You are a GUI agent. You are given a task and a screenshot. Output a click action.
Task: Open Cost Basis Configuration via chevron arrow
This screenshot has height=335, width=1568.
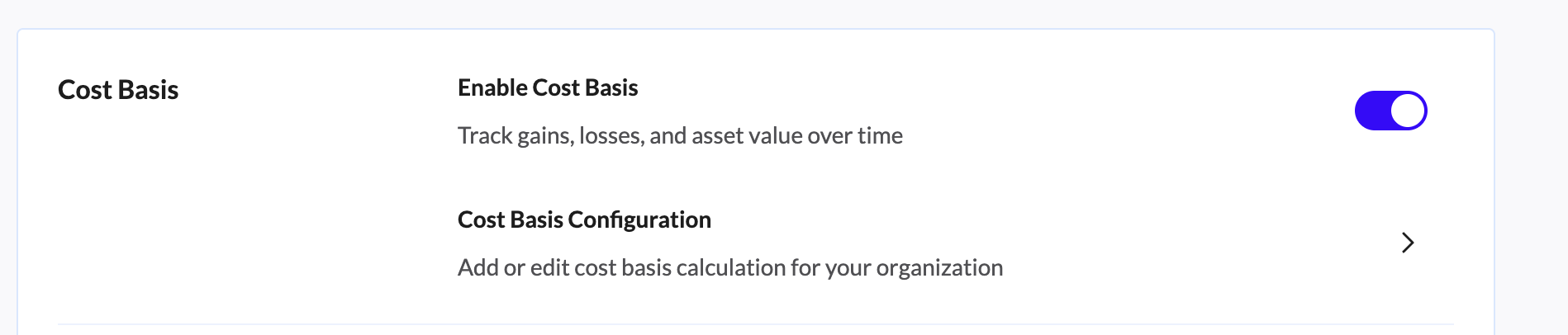1408,243
